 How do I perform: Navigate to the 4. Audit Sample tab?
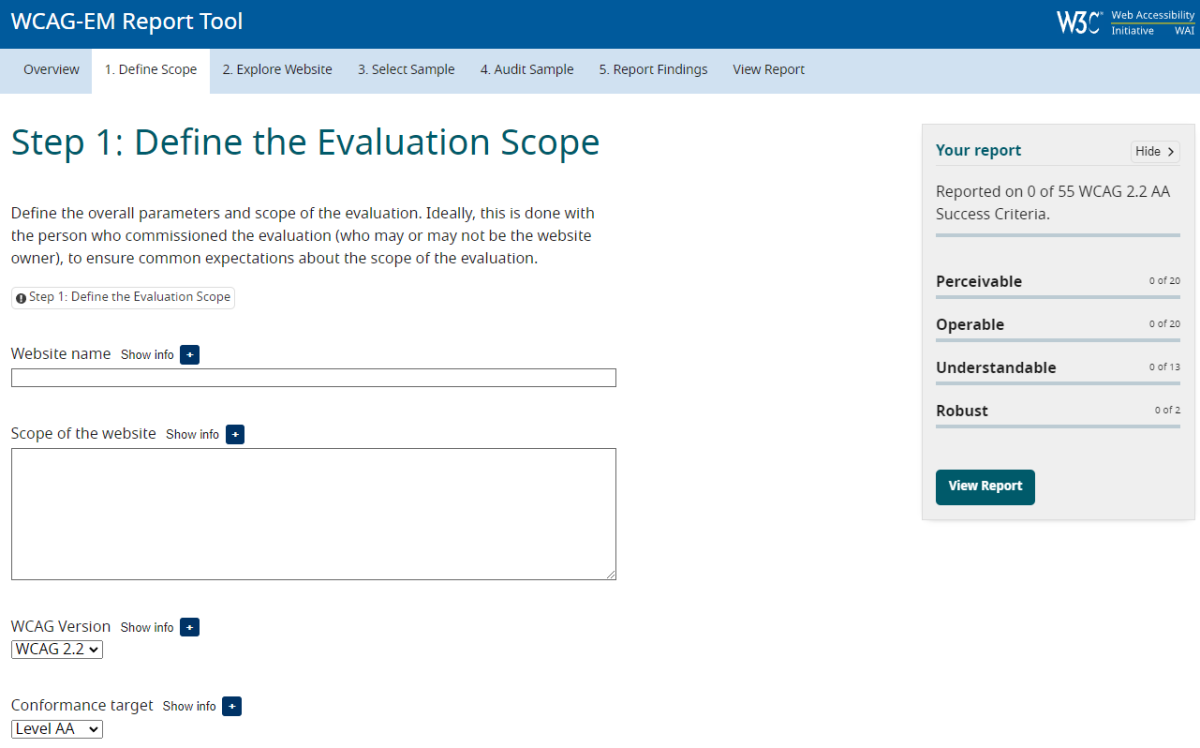tap(526, 70)
